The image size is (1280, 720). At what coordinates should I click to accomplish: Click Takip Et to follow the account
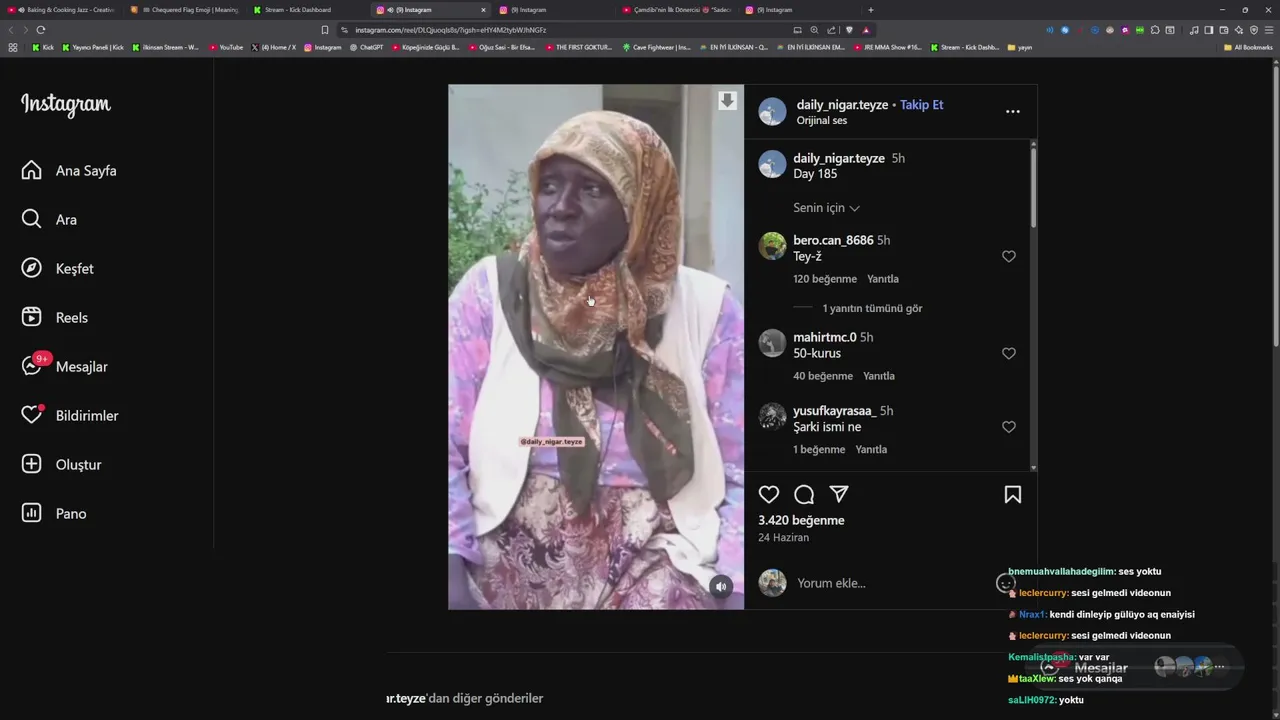(x=921, y=105)
